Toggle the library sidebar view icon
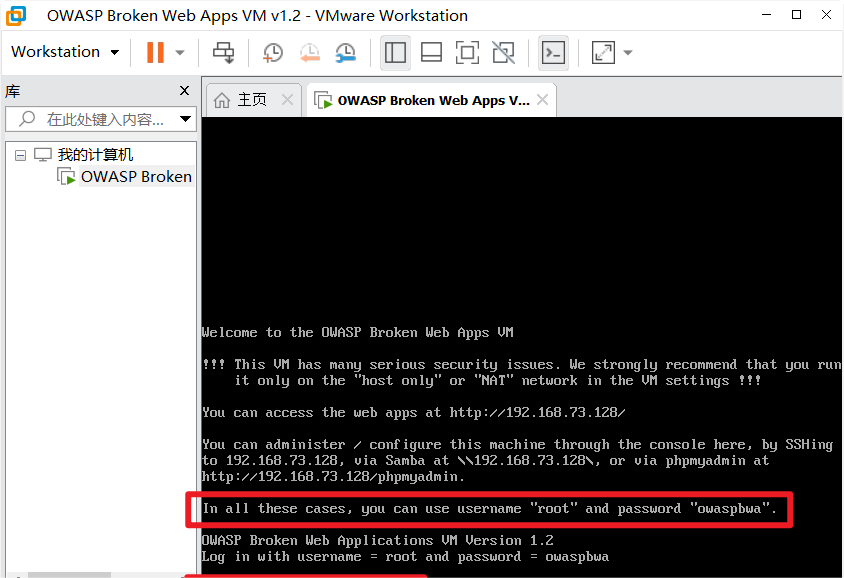 pos(395,52)
